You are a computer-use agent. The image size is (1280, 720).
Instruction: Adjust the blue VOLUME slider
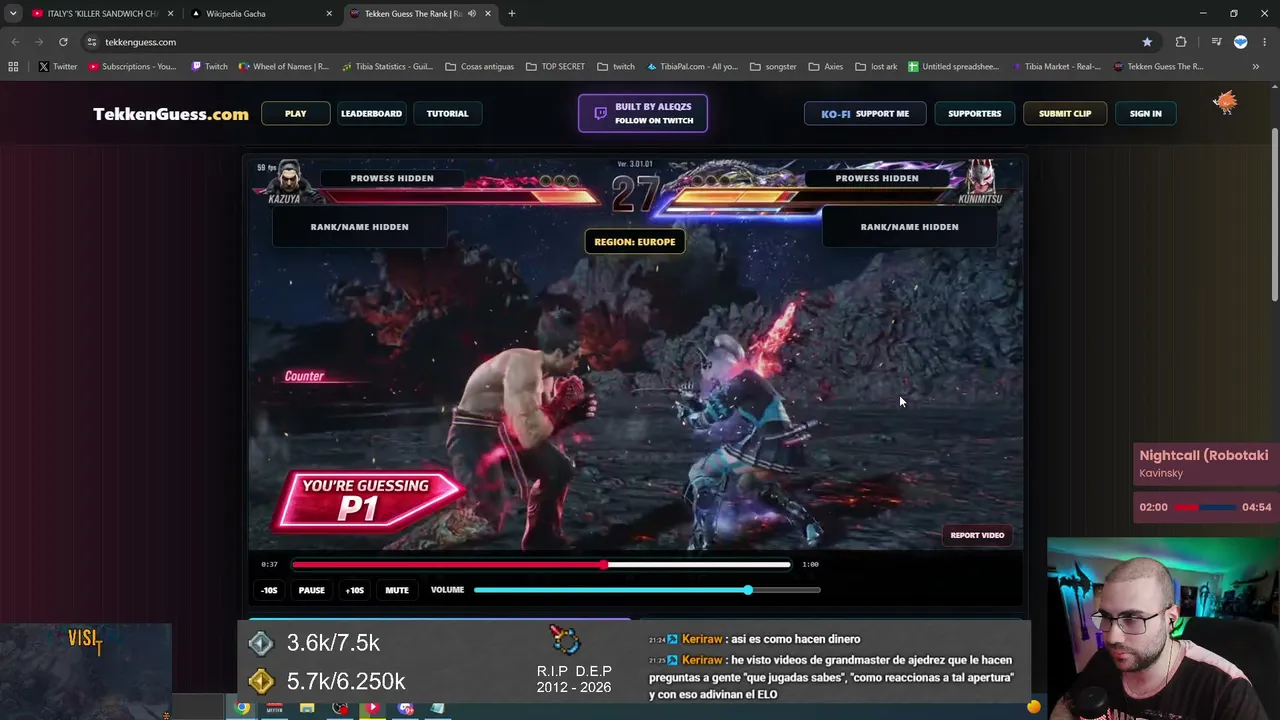[647, 590]
